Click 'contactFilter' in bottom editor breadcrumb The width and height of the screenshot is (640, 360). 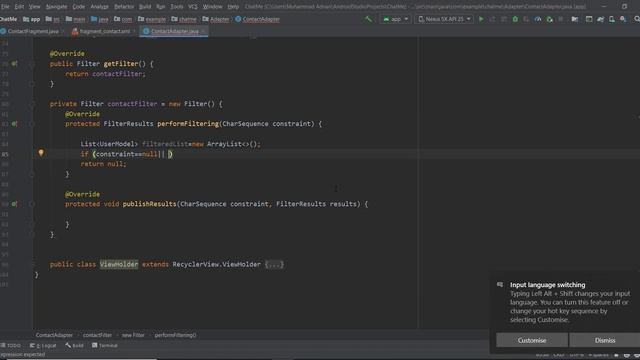click(x=97, y=335)
